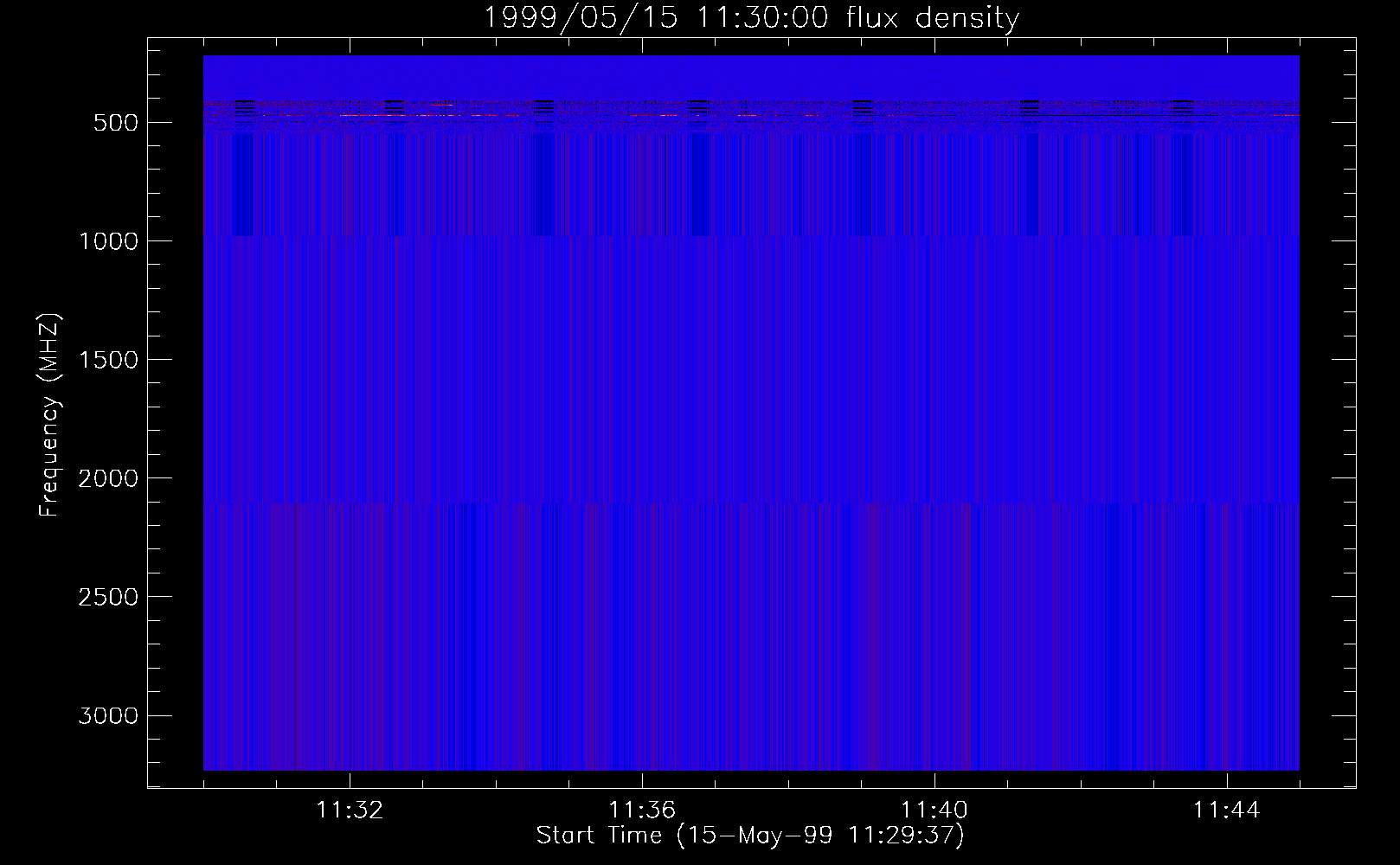Click the 3000 frequency tick label
Screen dimensions: 1400x865
(108, 715)
